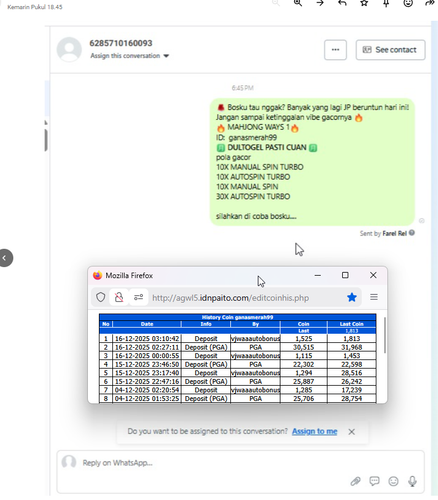Click phone number 6285710160093 header

point(121,43)
